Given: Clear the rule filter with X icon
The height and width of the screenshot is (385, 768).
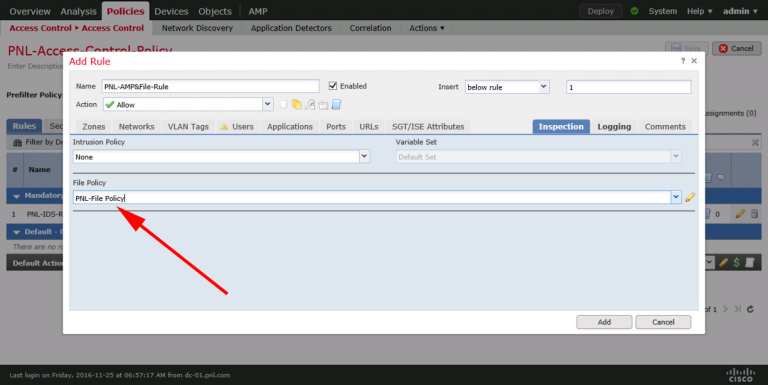Looking at the screenshot, I should coord(755,143).
